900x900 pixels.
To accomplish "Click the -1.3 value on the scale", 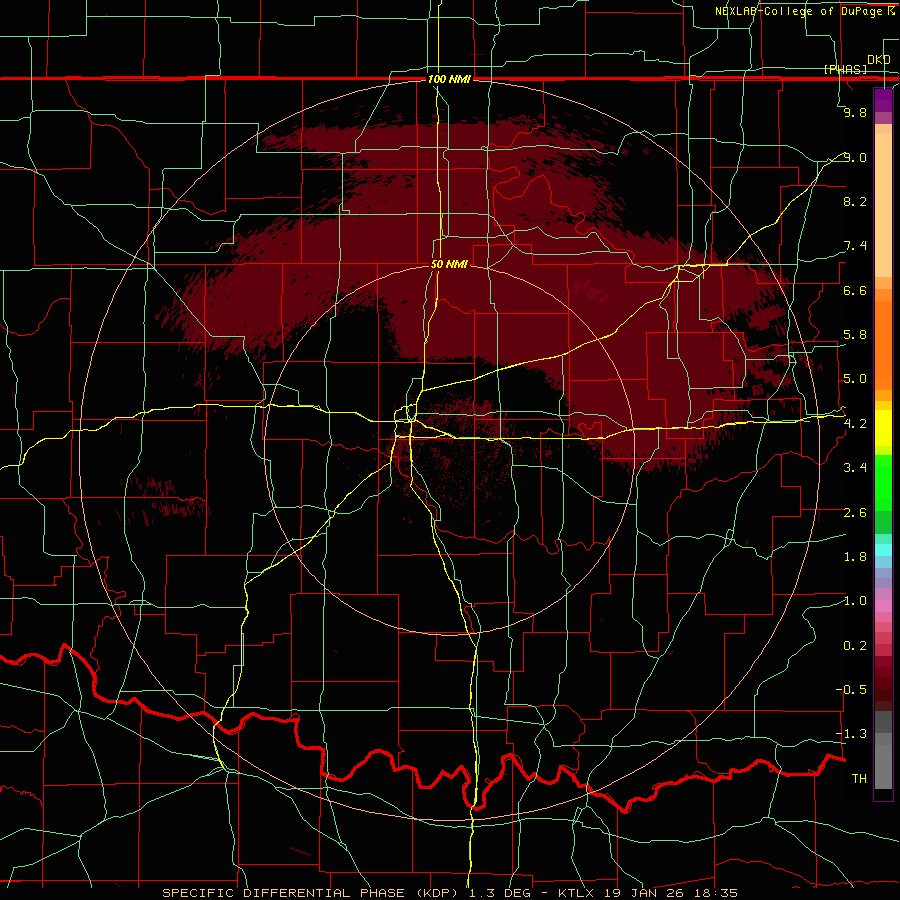I will coord(851,734).
